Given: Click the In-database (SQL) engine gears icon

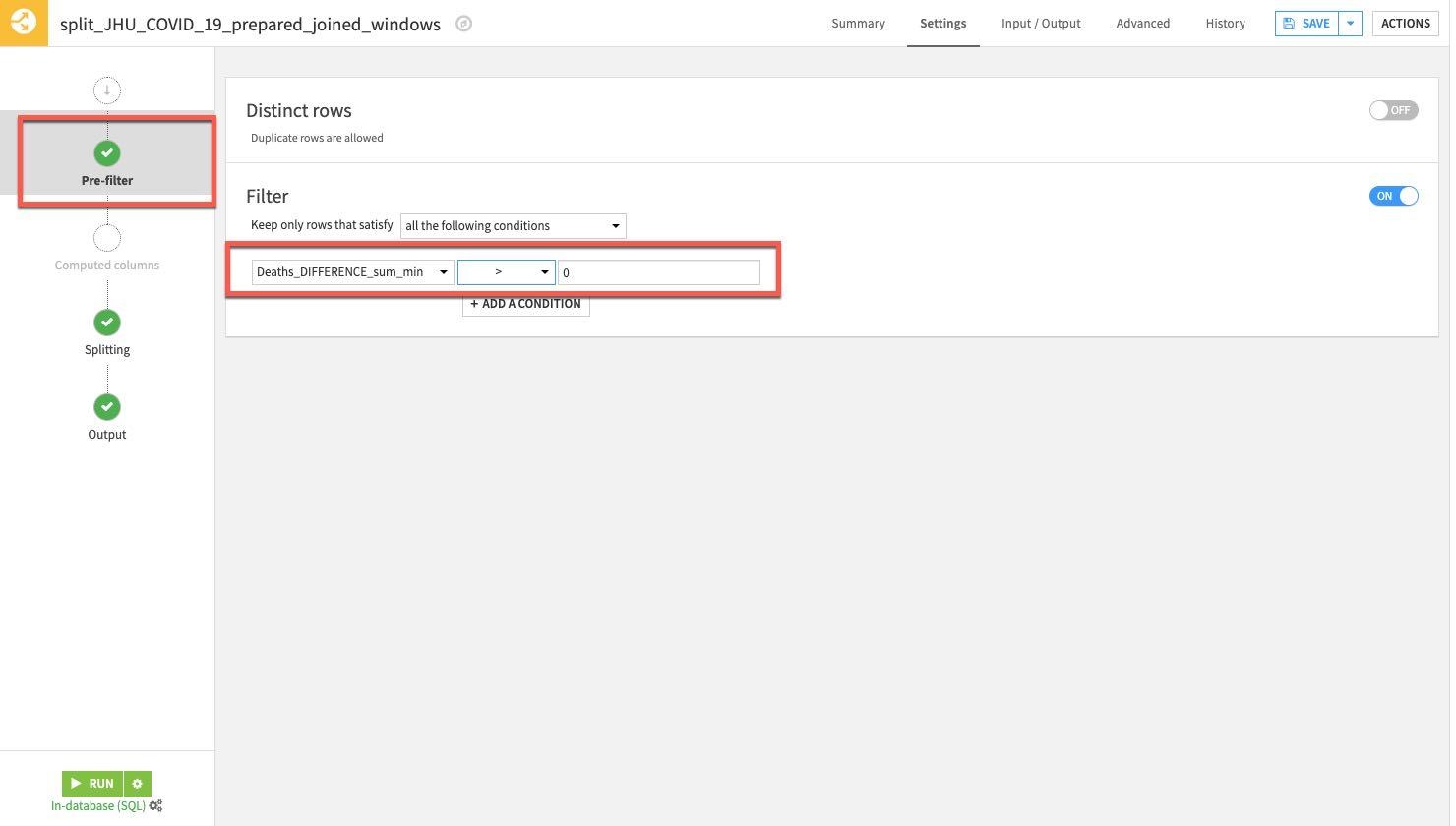Looking at the screenshot, I should click(x=155, y=806).
